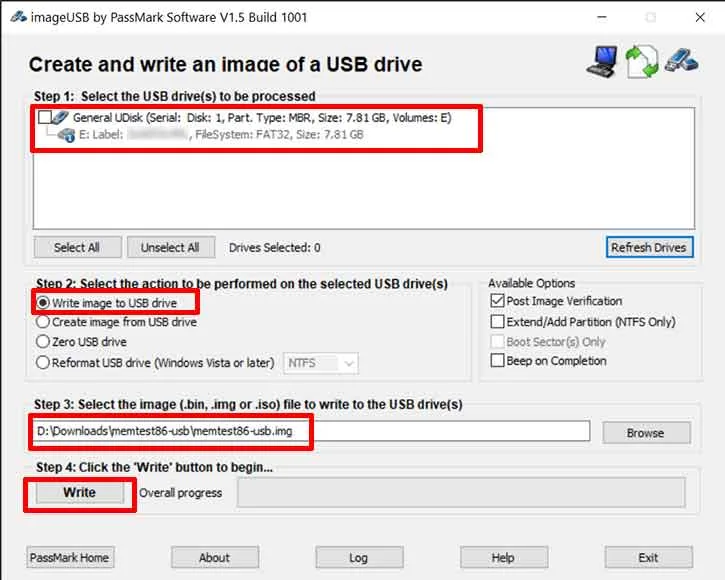Toggle Boot Sector(s) Only checkbox
The width and height of the screenshot is (725, 580).
[x=497, y=342]
